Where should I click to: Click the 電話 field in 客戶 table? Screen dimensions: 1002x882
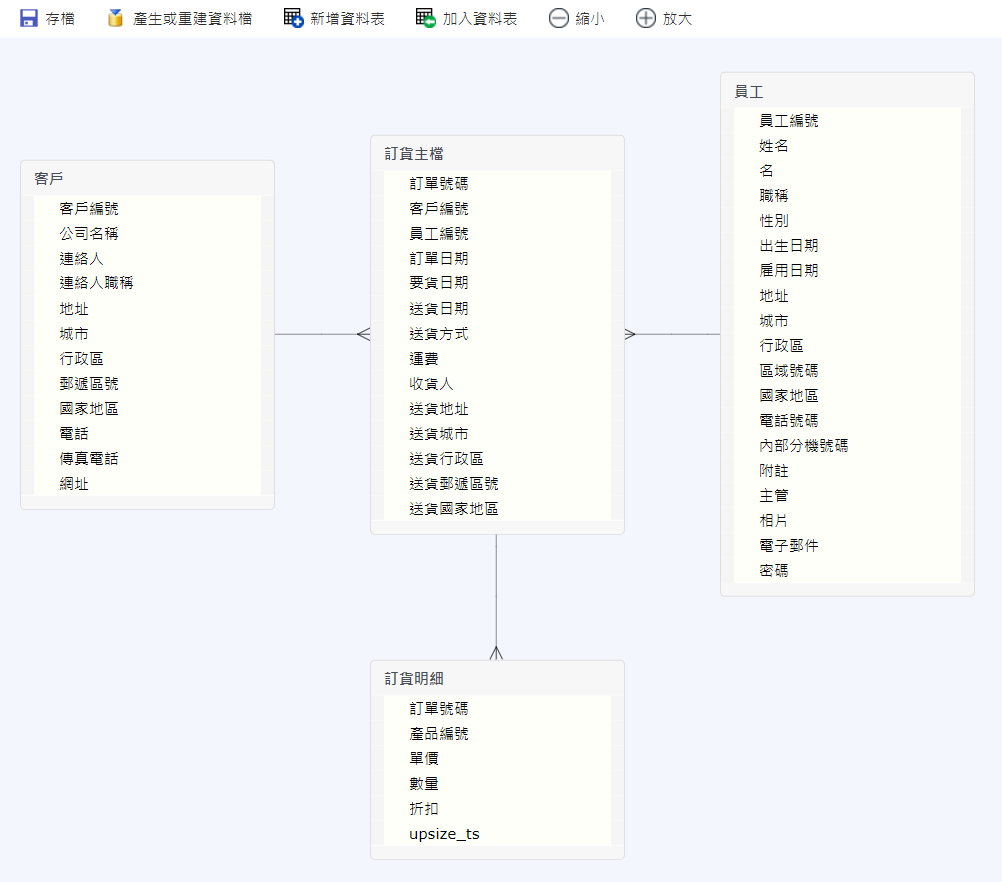pos(148,433)
